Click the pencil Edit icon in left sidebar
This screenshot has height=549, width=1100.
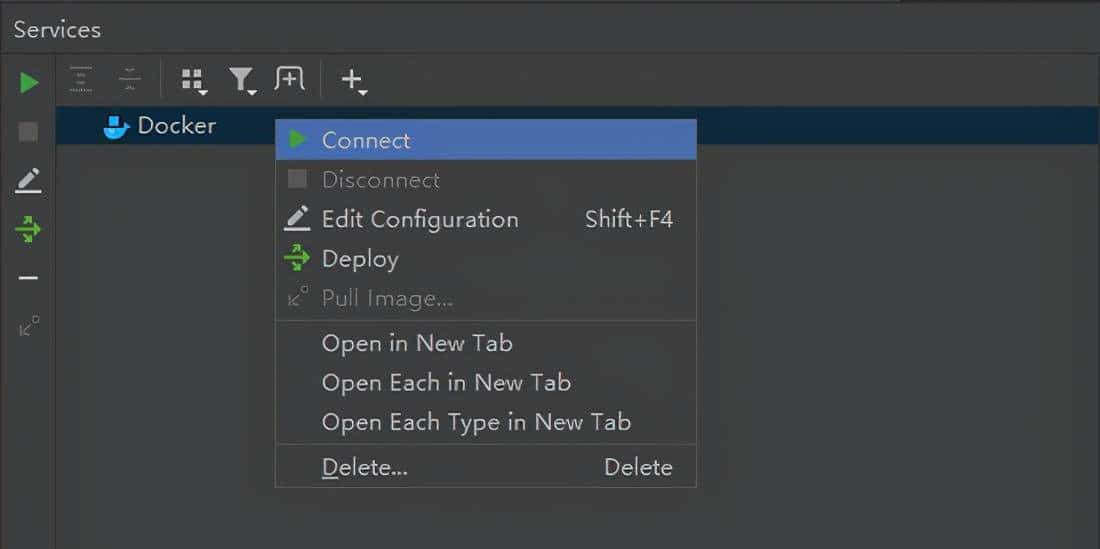pos(29,180)
